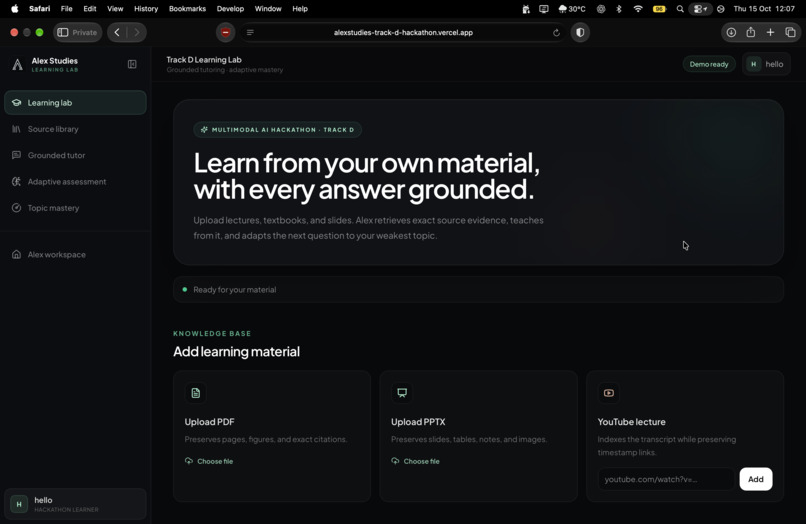Open the Edit menu
Image resolution: width=806 pixels, height=524 pixels.
point(90,9)
